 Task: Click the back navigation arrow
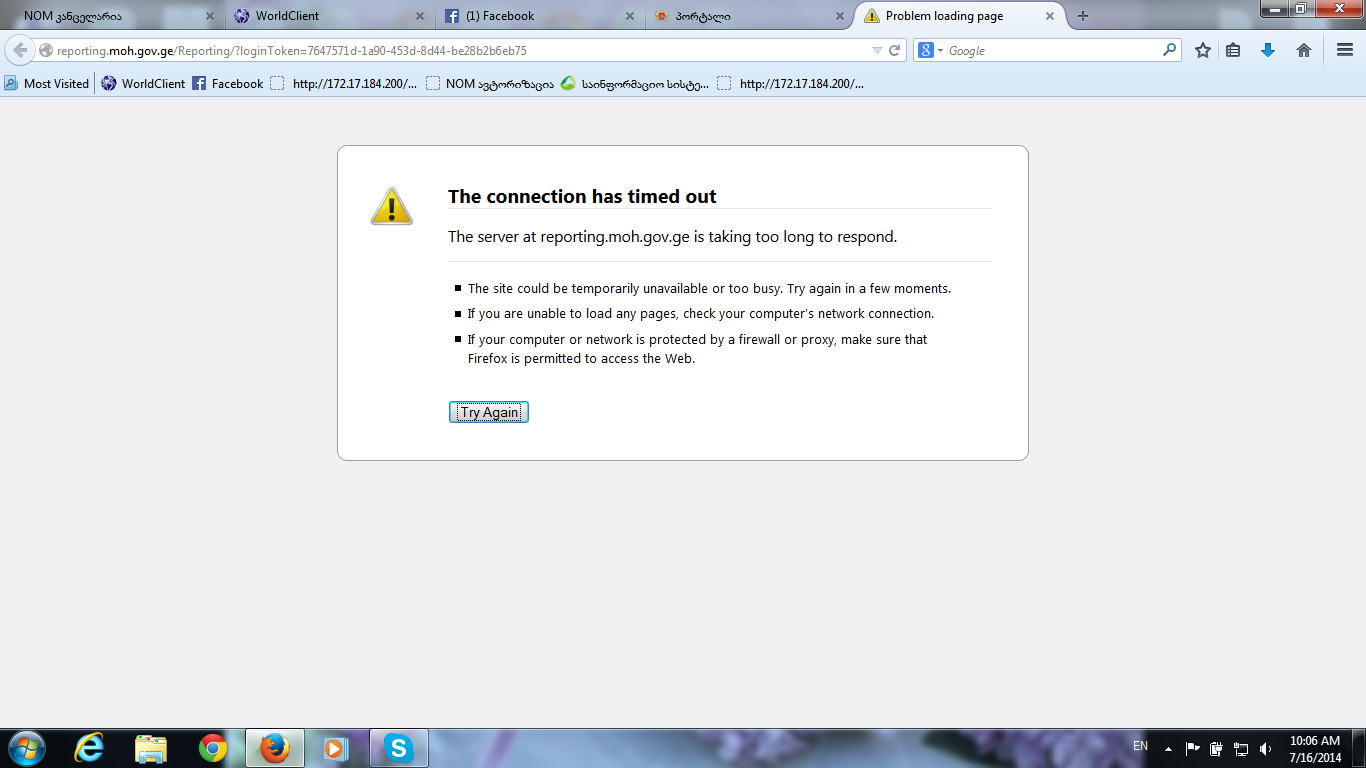(20, 50)
